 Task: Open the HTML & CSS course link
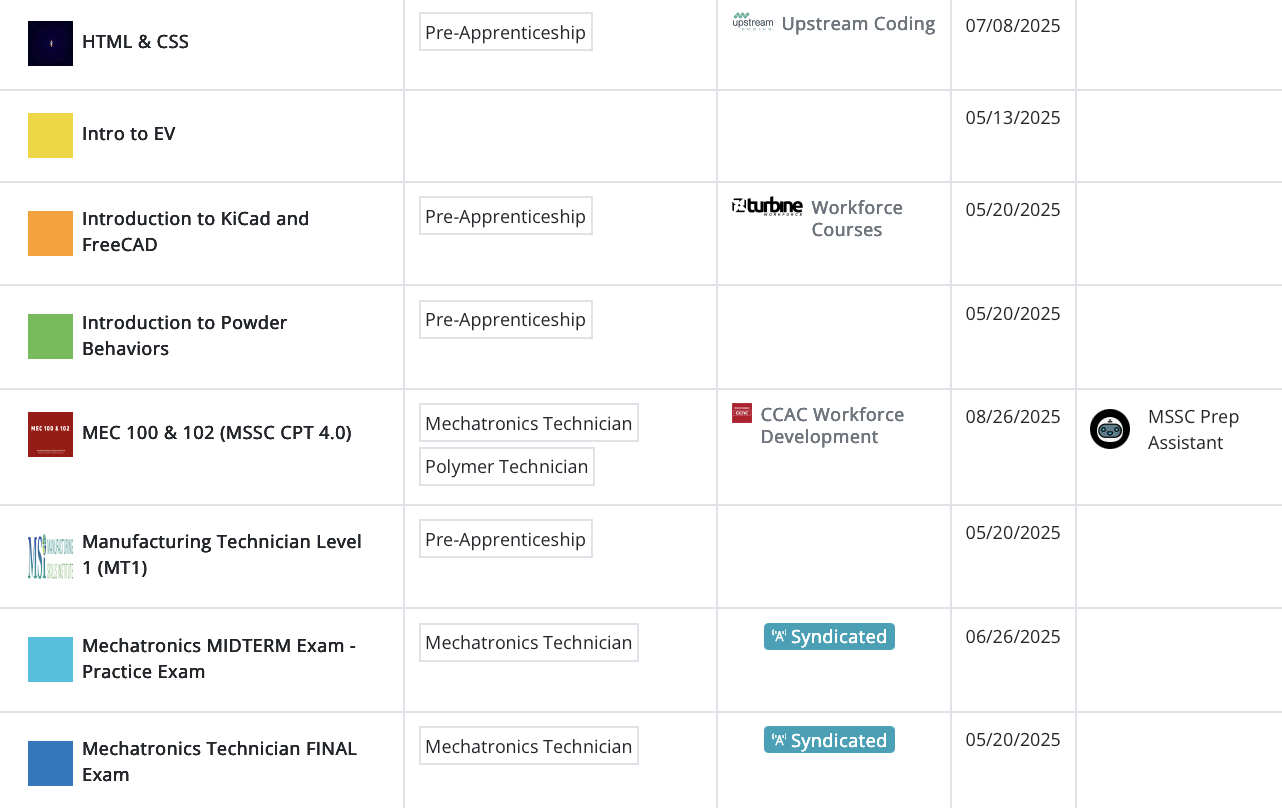135,41
